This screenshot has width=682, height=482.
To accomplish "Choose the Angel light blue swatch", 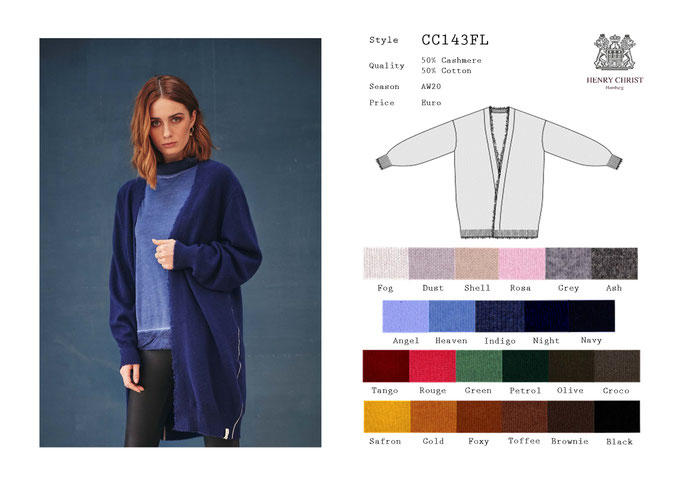I will 406,316.
